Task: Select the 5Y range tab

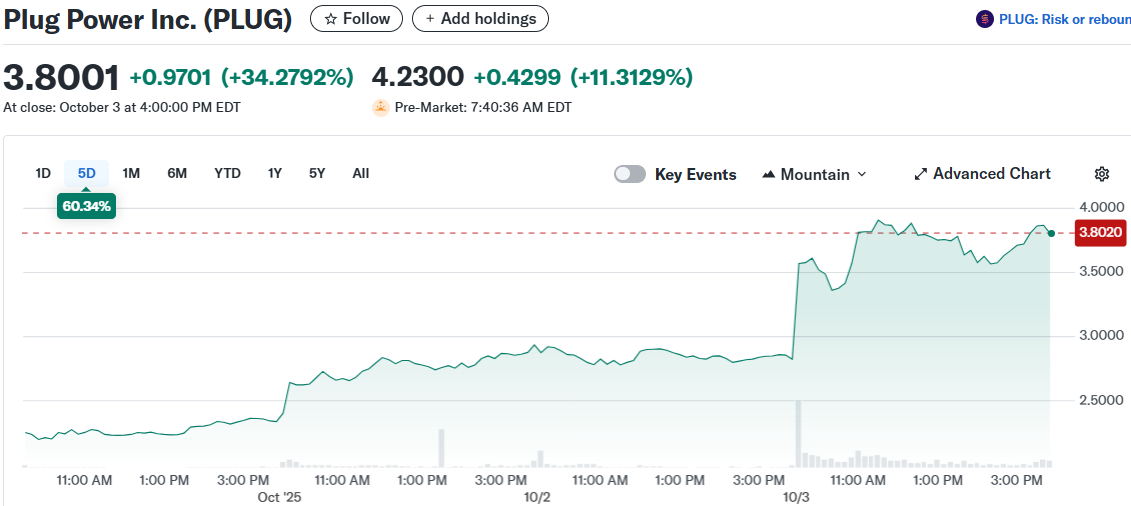Action: [x=317, y=173]
